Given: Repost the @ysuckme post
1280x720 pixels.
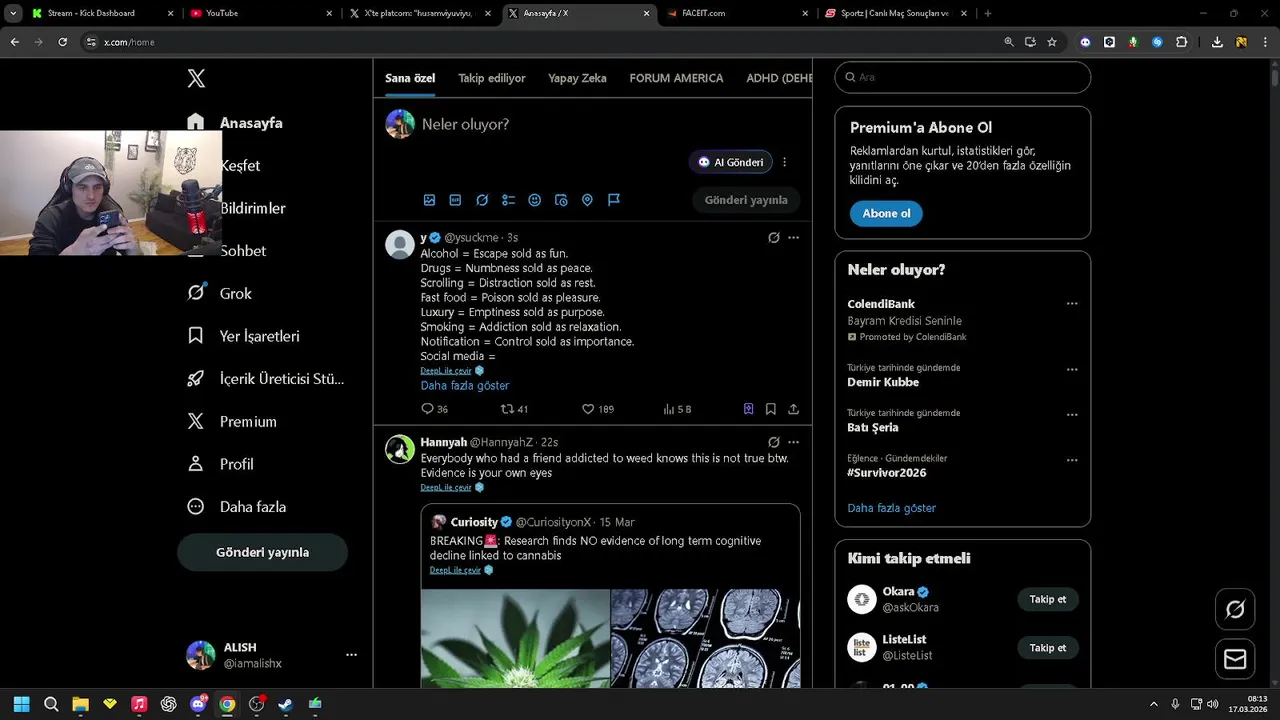Looking at the screenshot, I should (514, 409).
